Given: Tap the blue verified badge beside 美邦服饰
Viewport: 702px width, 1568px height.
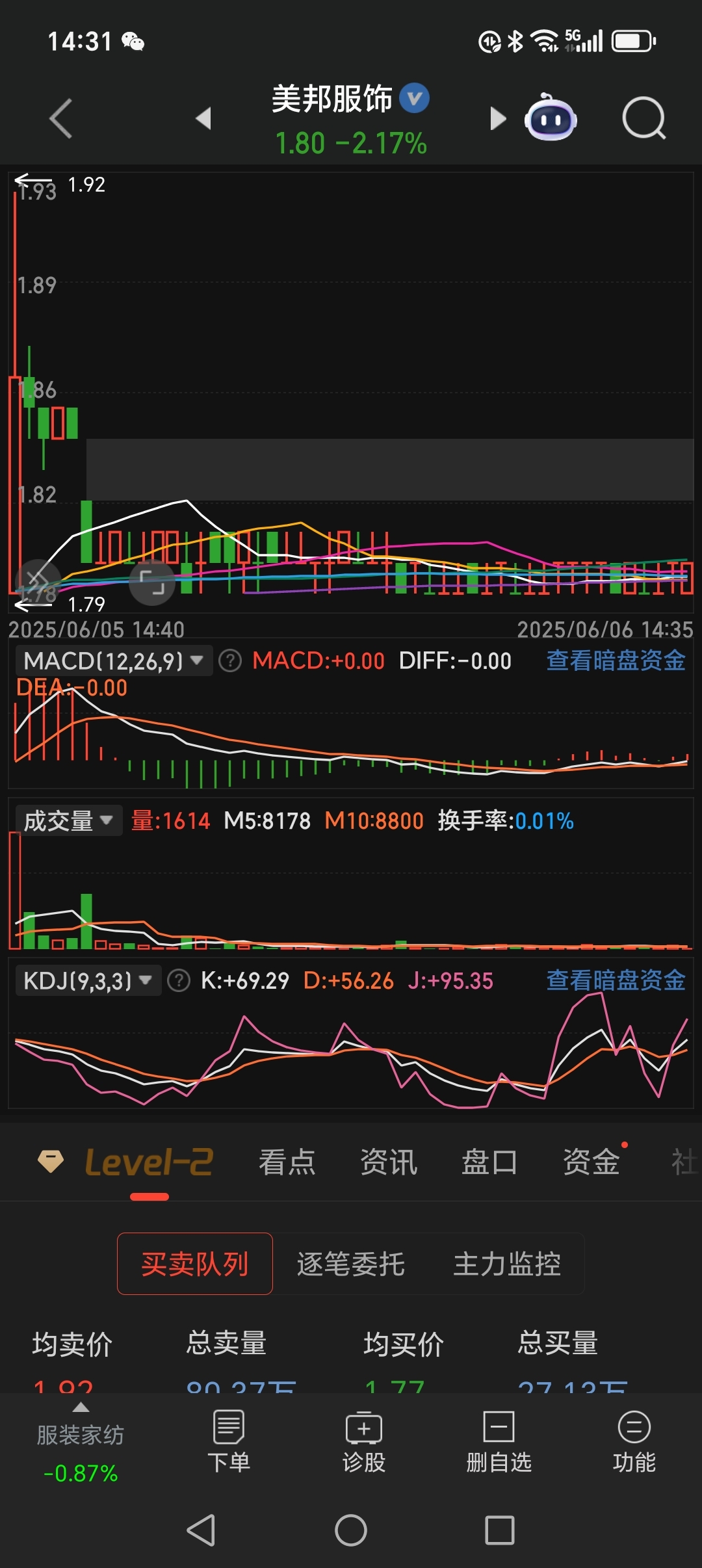Looking at the screenshot, I should [414, 99].
